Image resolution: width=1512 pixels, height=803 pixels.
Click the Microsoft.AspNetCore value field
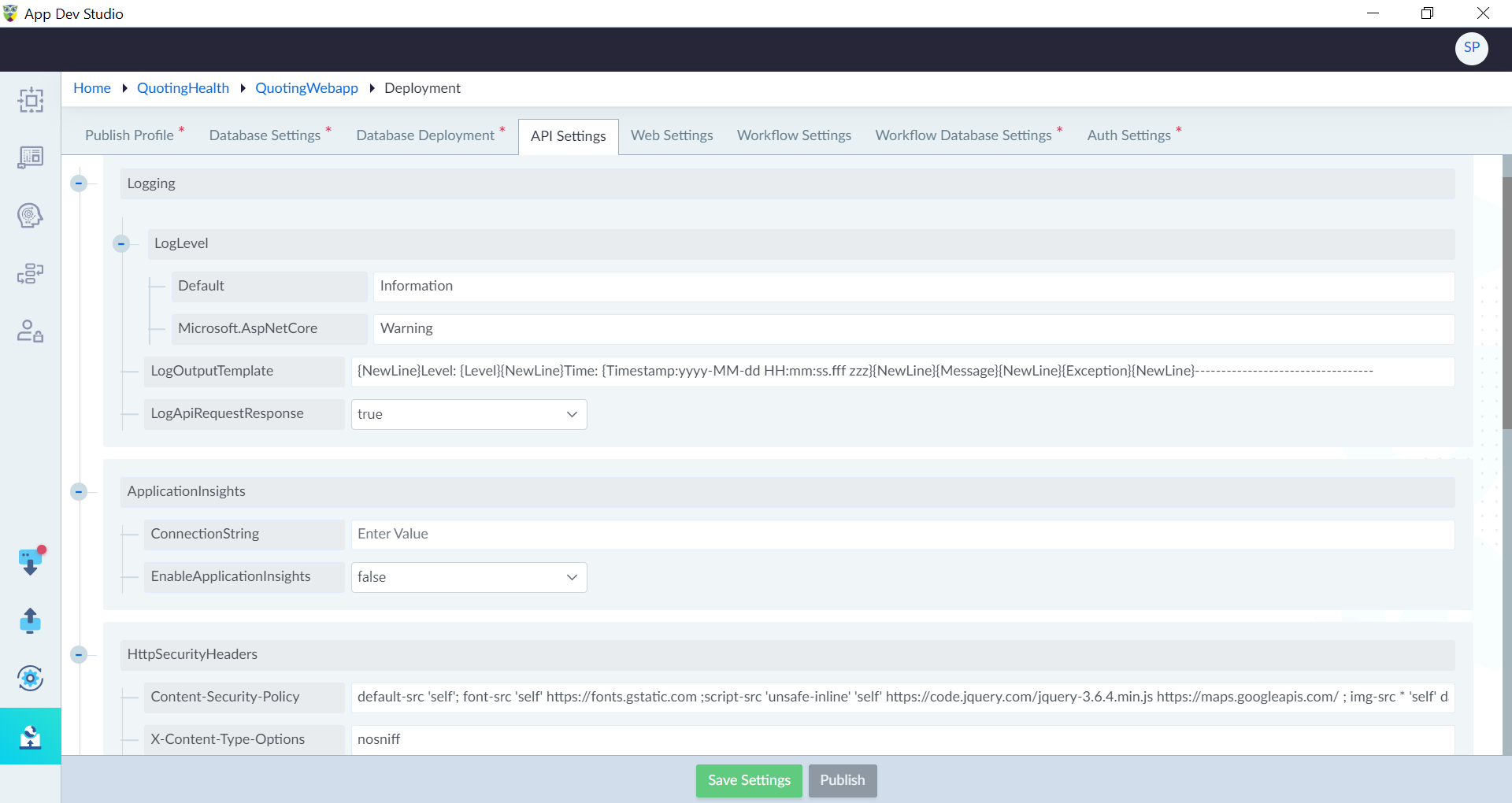pyautogui.click(x=913, y=329)
